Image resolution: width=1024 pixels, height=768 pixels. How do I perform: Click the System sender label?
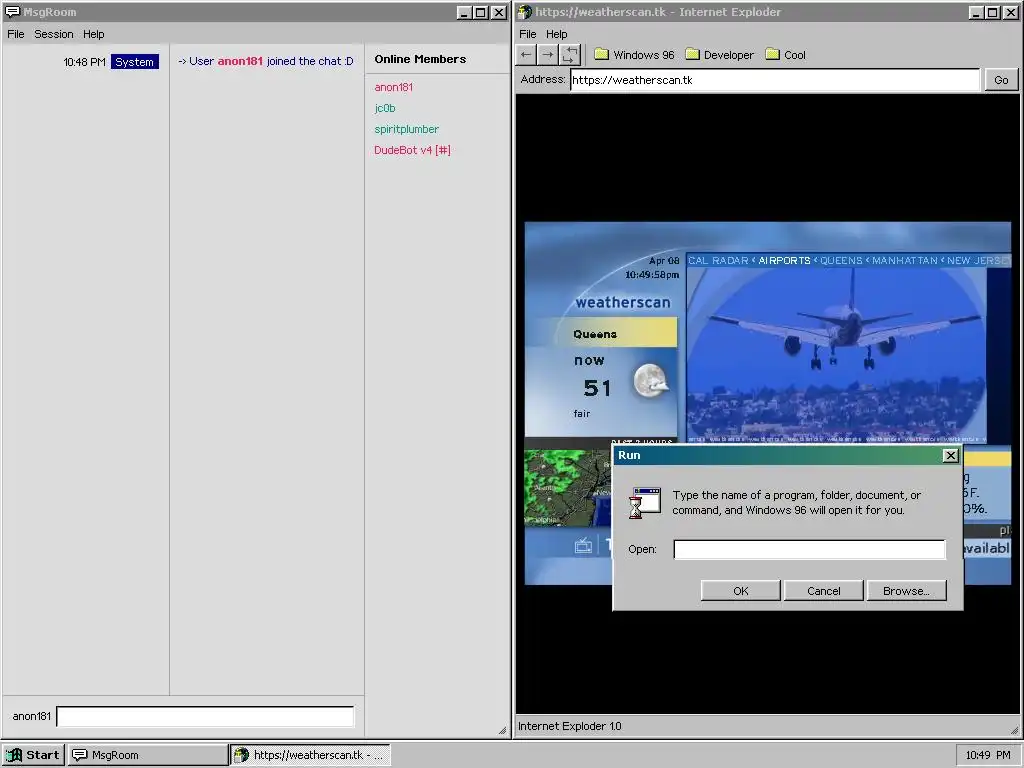[x=135, y=61]
